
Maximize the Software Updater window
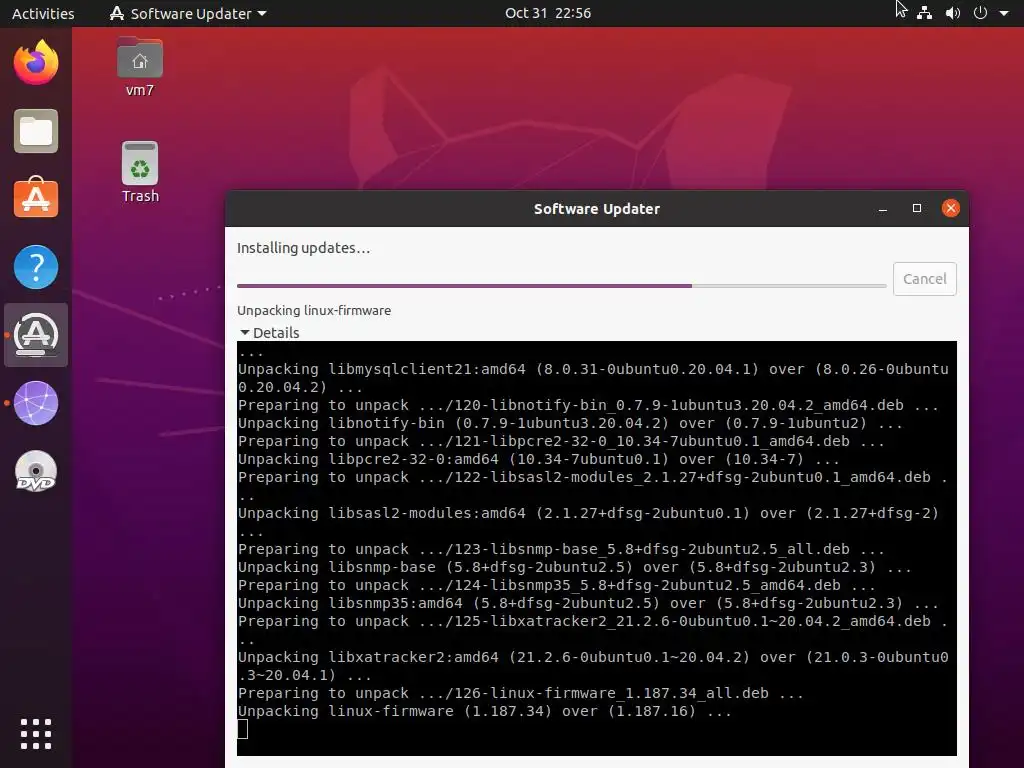click(917, 208)
